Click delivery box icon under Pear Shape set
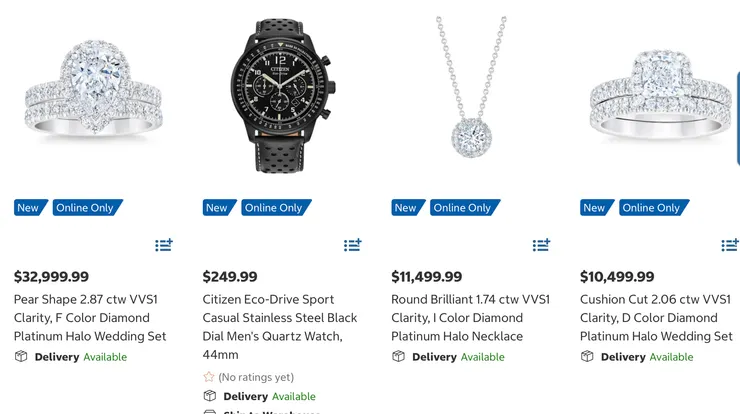This screenshot has height=414, width=740. (x=21, y=357)
